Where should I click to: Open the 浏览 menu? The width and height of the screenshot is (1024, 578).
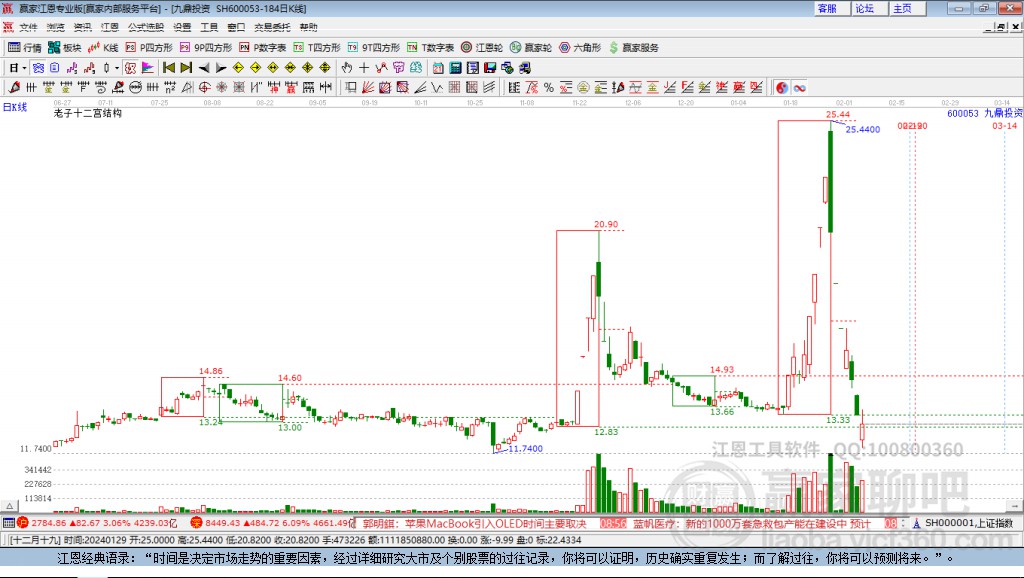click(56, 27)
